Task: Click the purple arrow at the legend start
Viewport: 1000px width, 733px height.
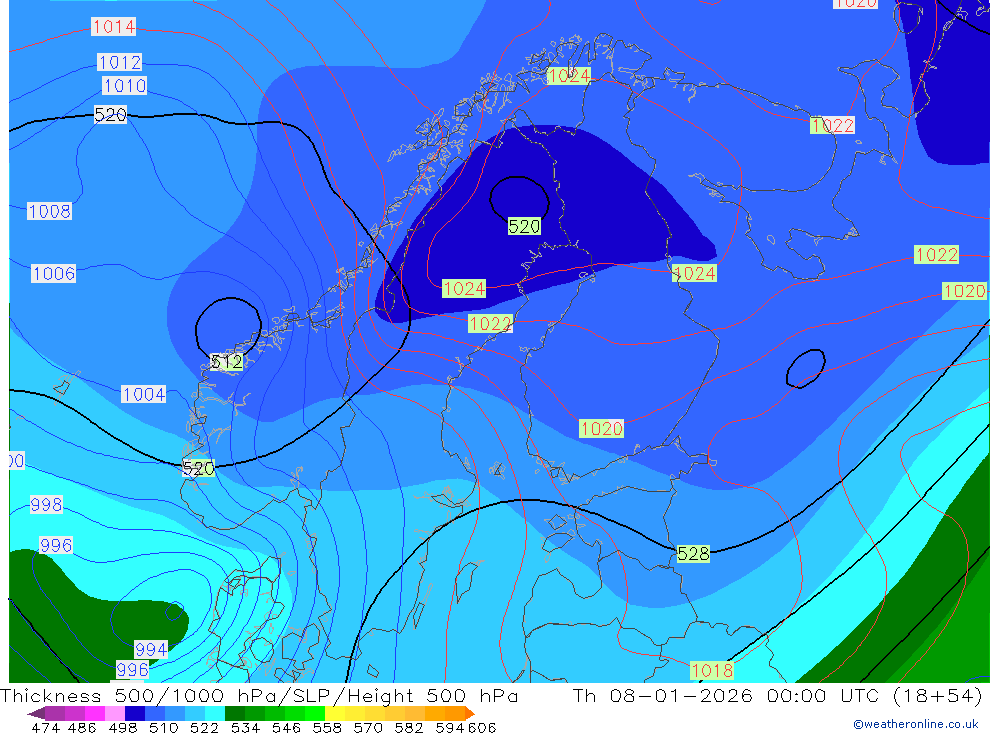Action: point(36,713)
